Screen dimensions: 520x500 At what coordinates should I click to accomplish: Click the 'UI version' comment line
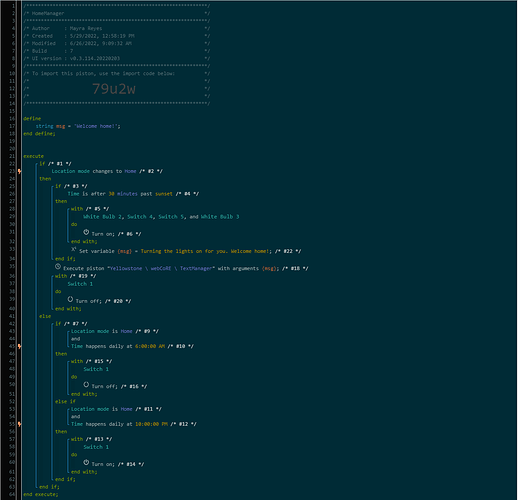pyautogui.click(x=117, y=59)
